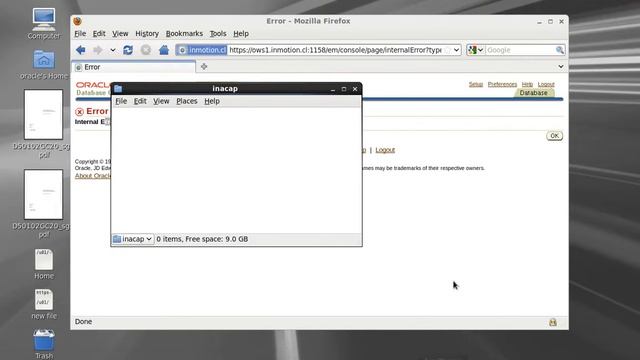Click the search magnifier icon
Screen dimensions: 640x360
point(560,50)
